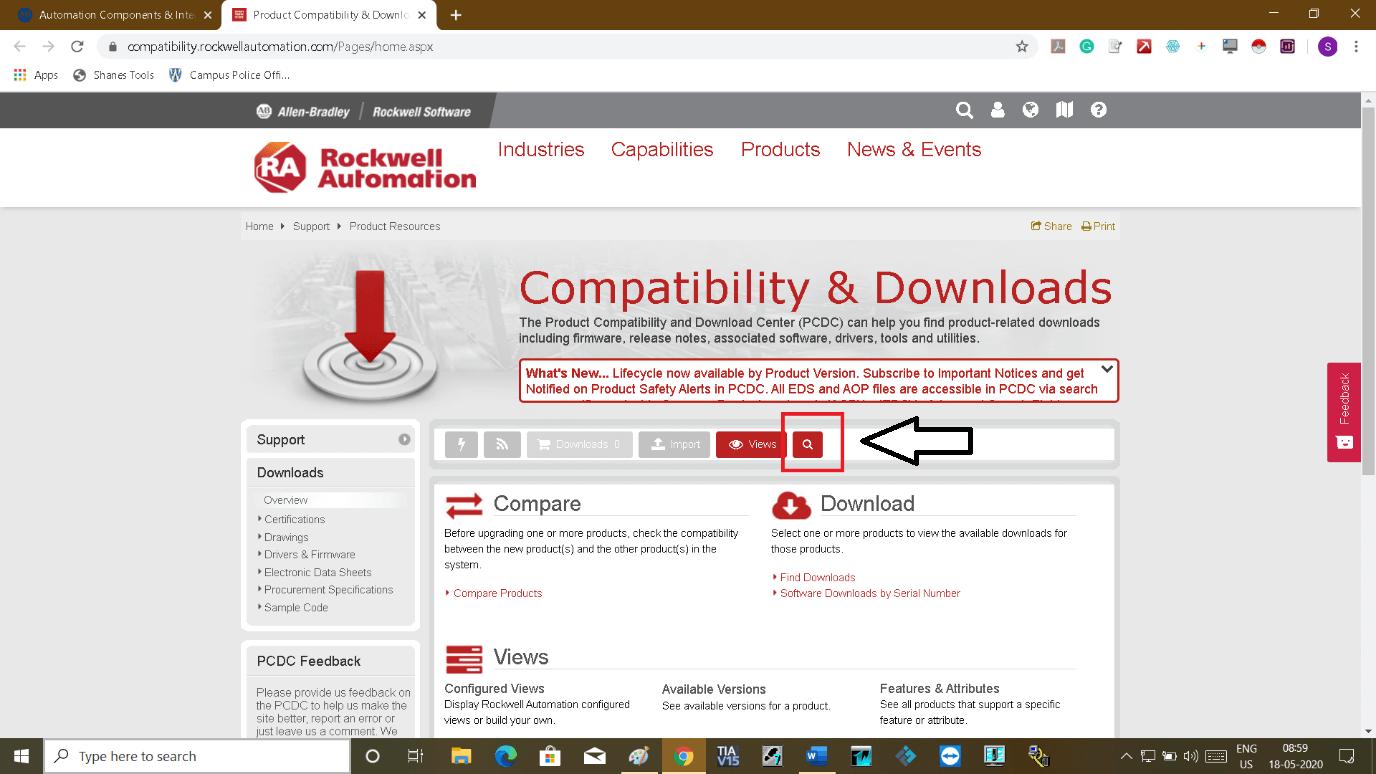
Task: Open the map locations icon in the header
Action: (x=1064, y=110)
